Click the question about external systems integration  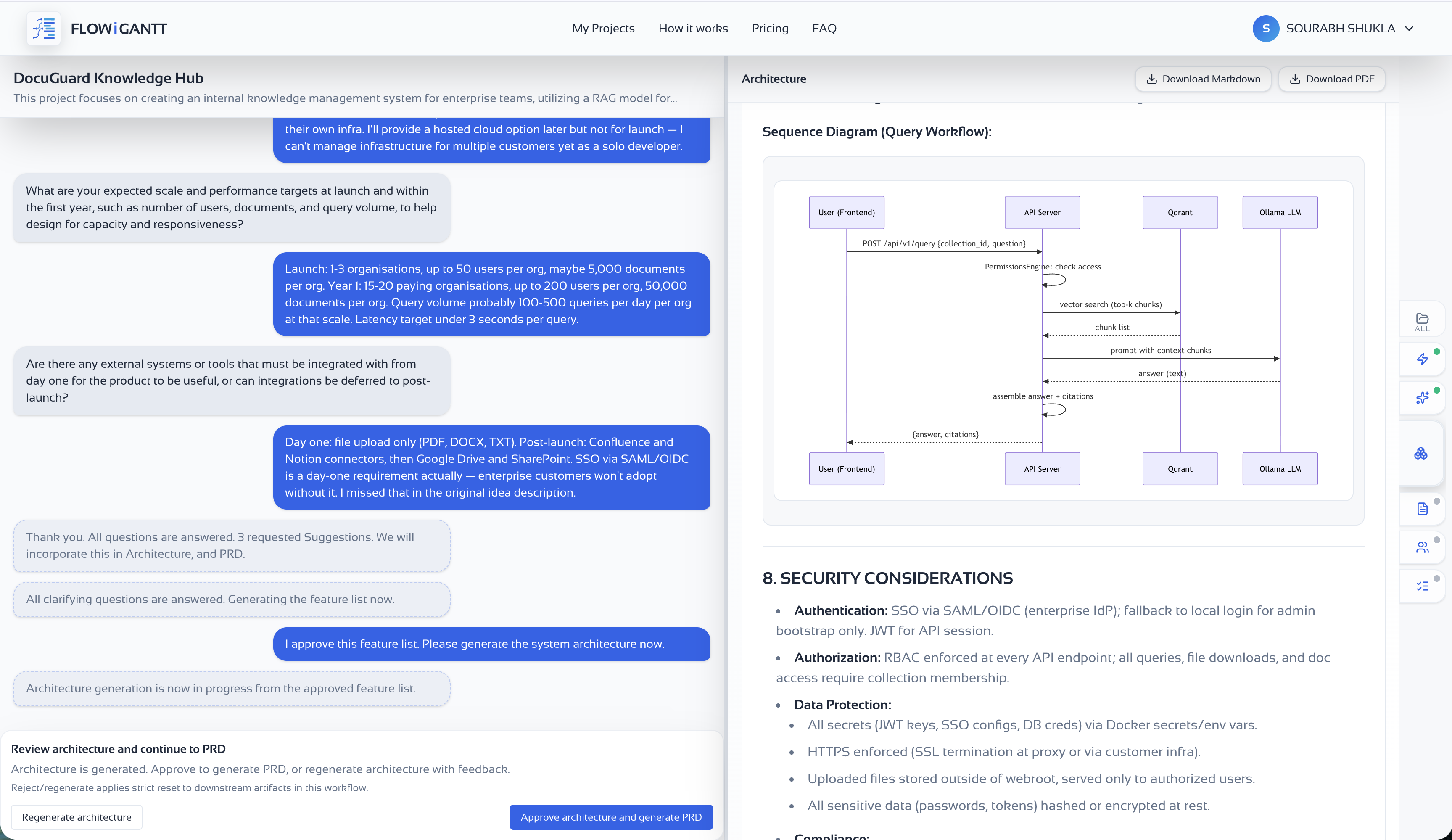coord(232,380)
